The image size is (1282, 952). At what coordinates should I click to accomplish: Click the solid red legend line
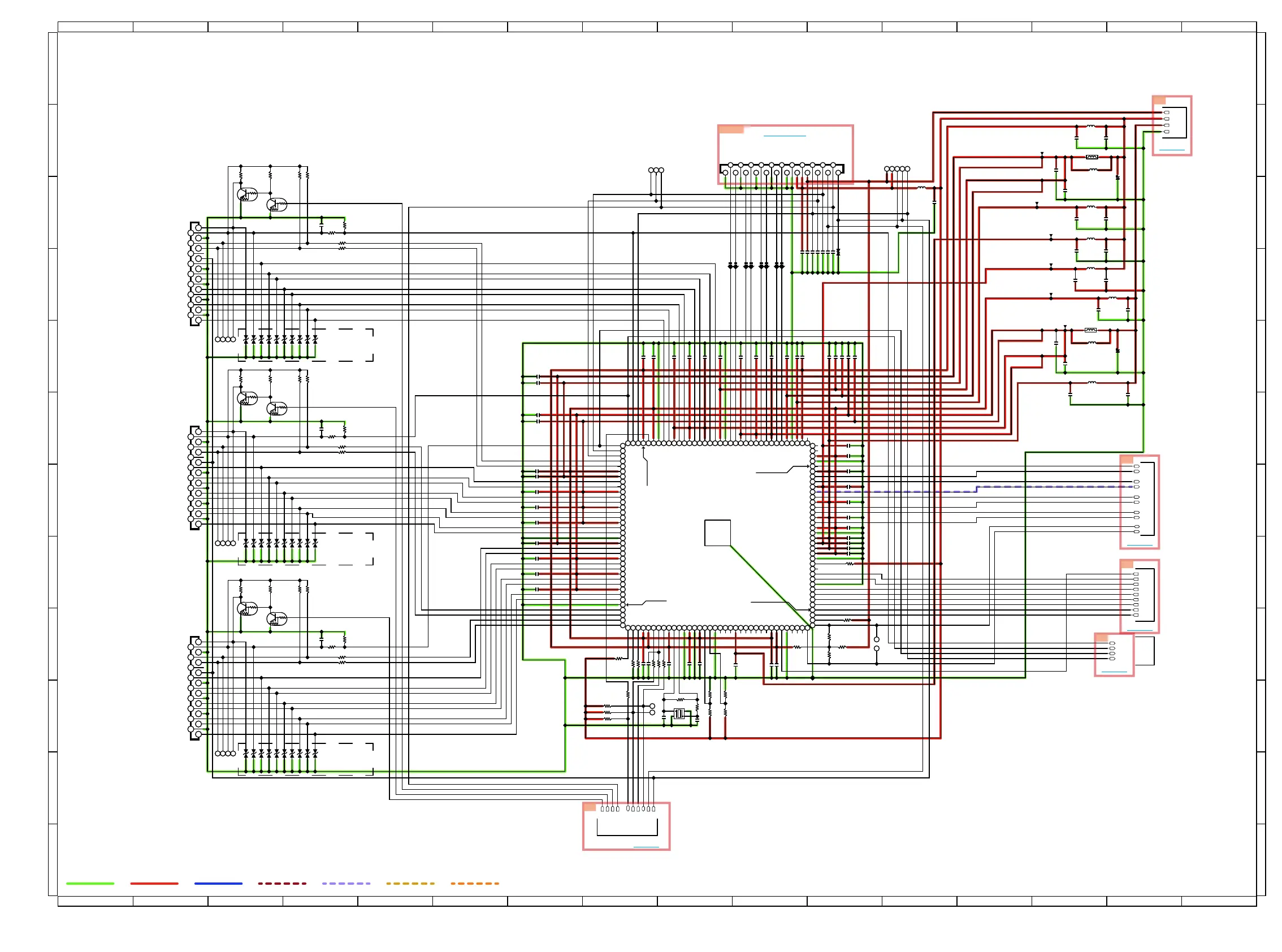[154, 883]
